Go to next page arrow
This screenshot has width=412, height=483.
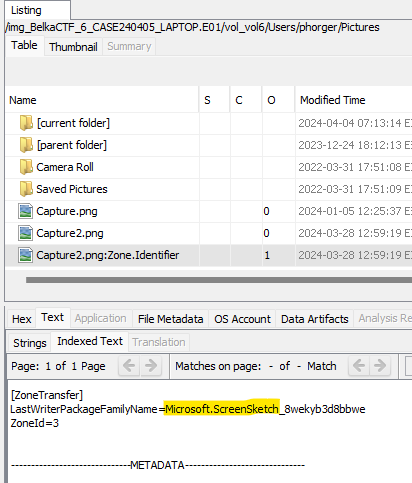(x=151, y=366)
